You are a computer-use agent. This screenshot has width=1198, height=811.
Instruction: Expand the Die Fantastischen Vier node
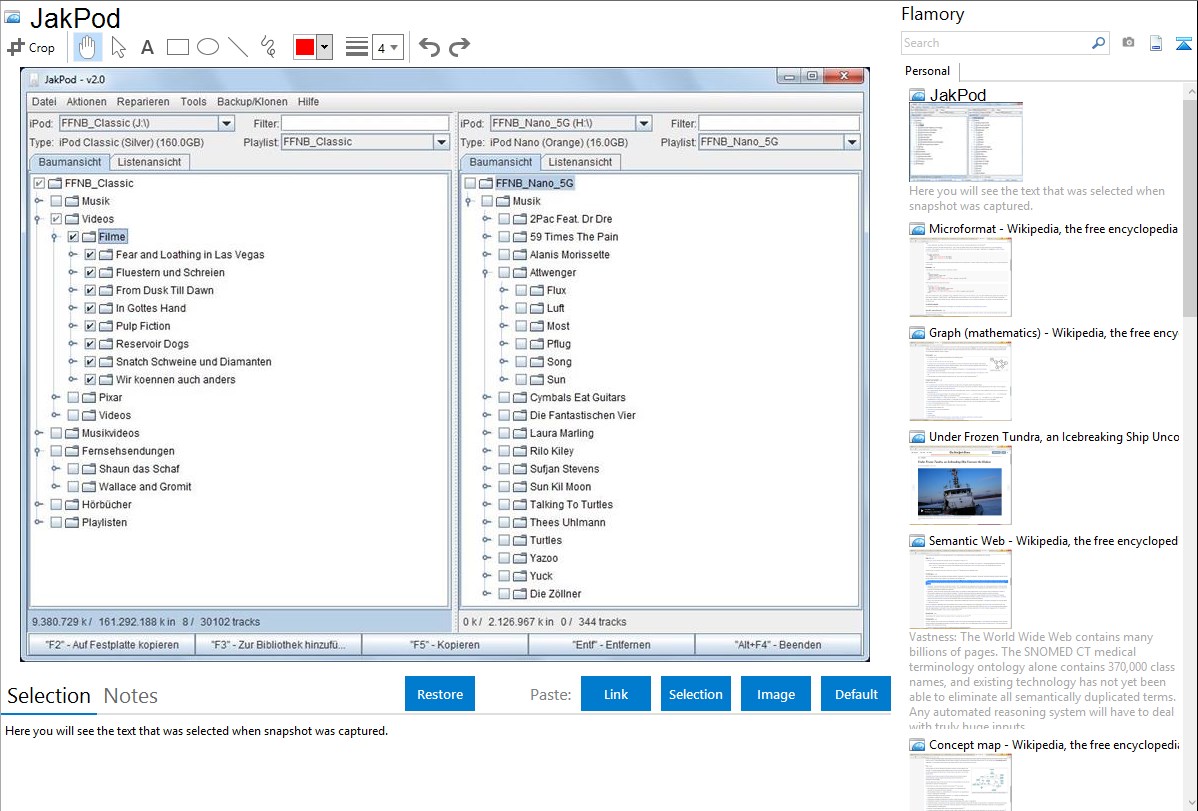click(486, 416)
